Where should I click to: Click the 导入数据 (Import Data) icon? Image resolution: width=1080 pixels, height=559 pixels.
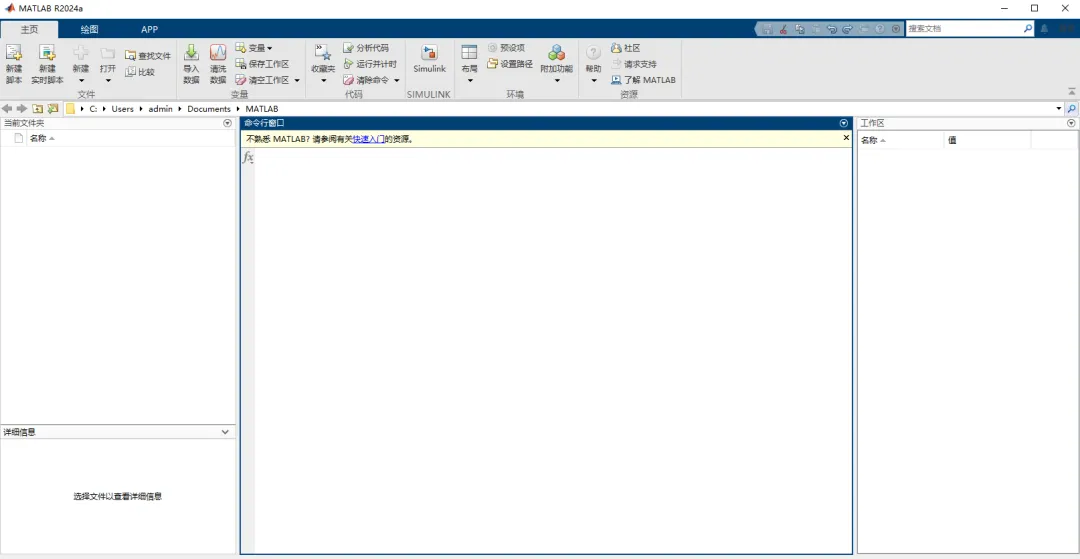point(191,52)
